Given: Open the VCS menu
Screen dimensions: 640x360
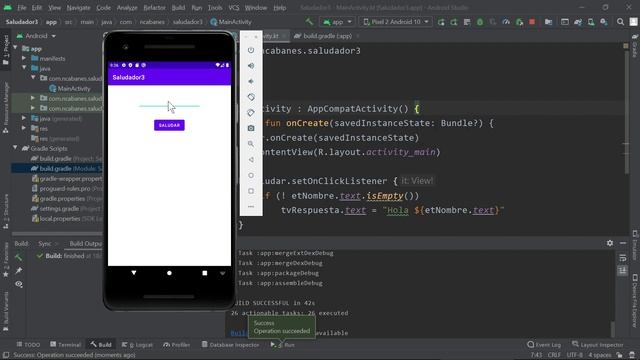Looking at the screenshot, I should click(234, 8).
